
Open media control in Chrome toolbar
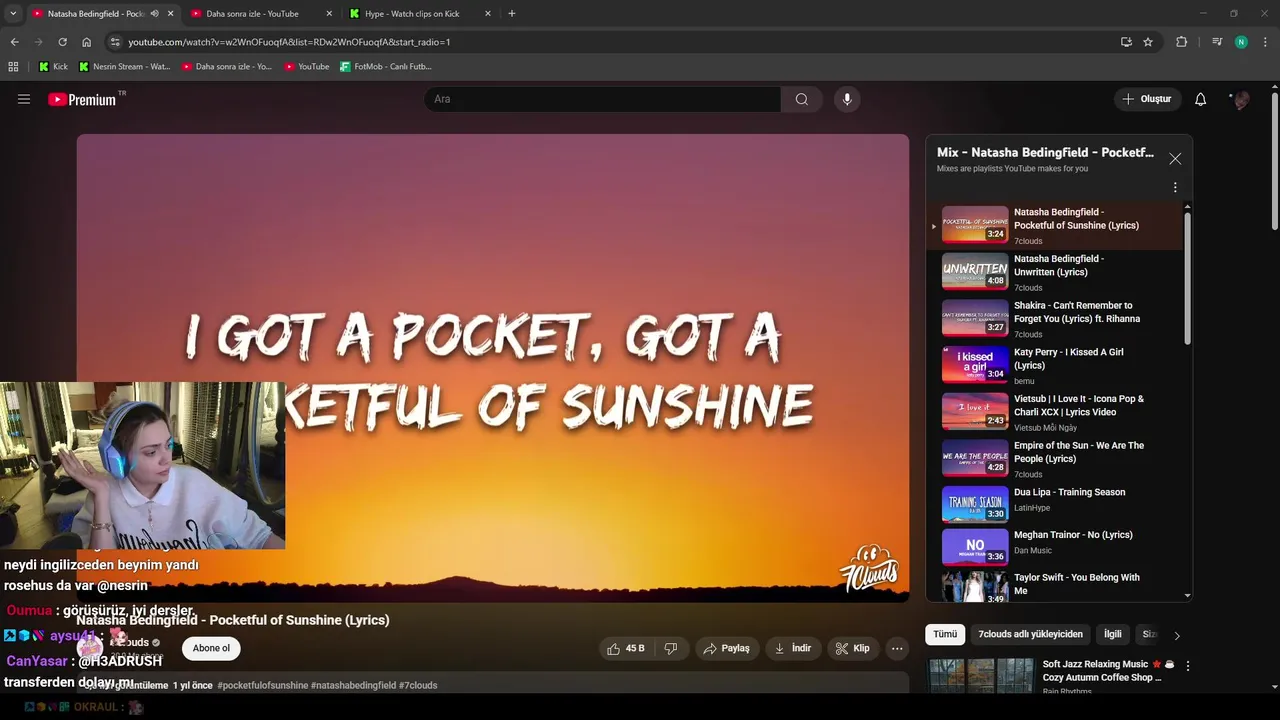pos(1216,42)
